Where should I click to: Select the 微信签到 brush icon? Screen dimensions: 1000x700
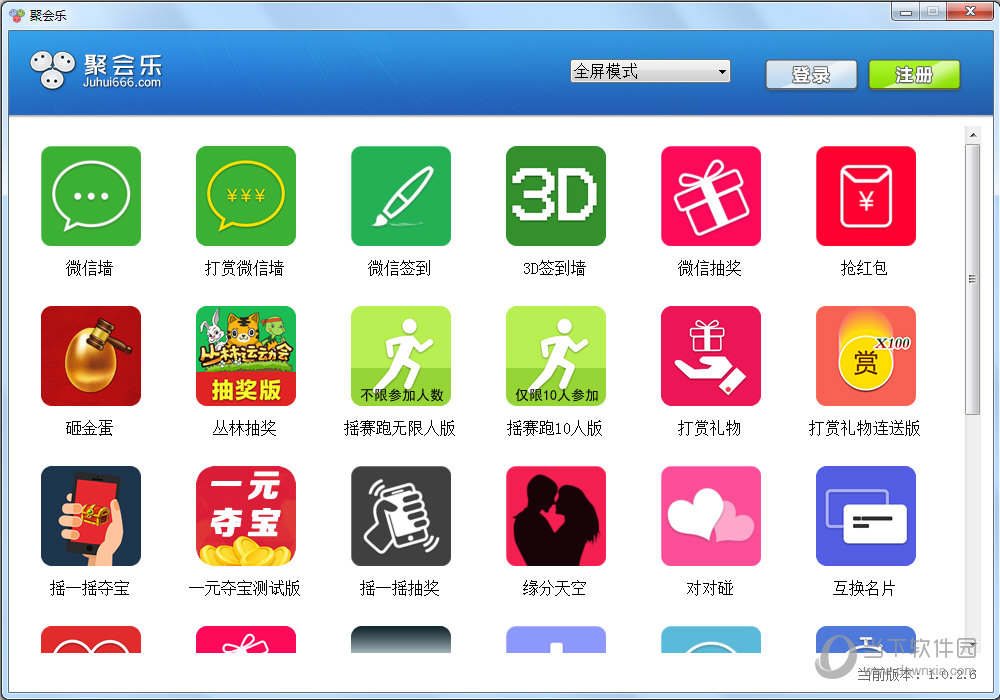point(401,196)
